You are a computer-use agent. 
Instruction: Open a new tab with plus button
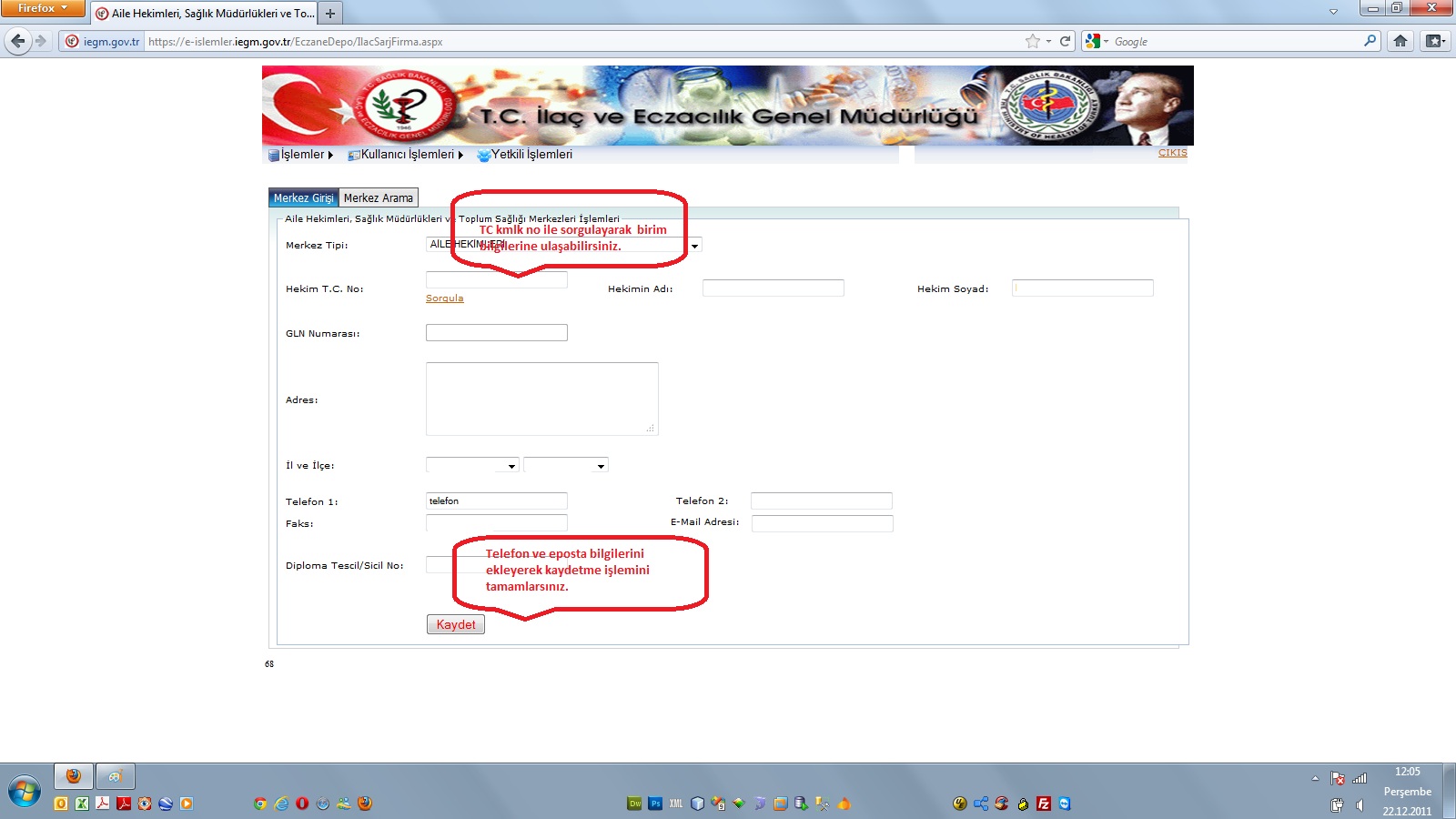pyautogui.click(x=330, y=14)
